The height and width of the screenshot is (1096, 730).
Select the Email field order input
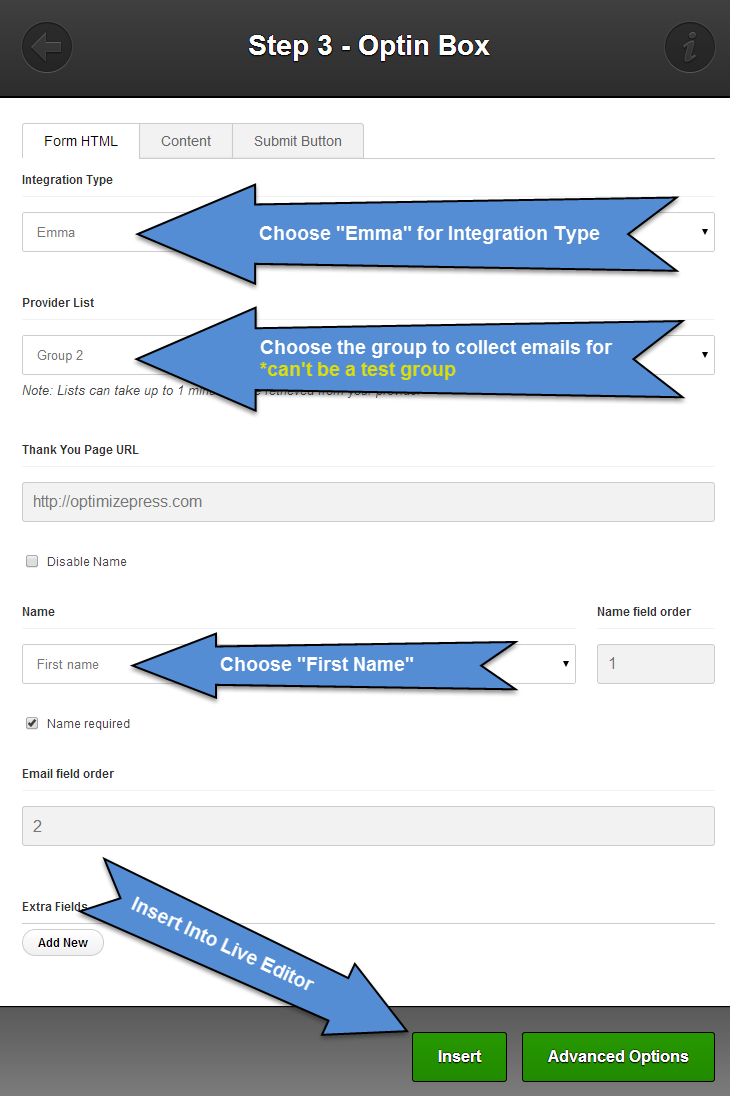368,825
